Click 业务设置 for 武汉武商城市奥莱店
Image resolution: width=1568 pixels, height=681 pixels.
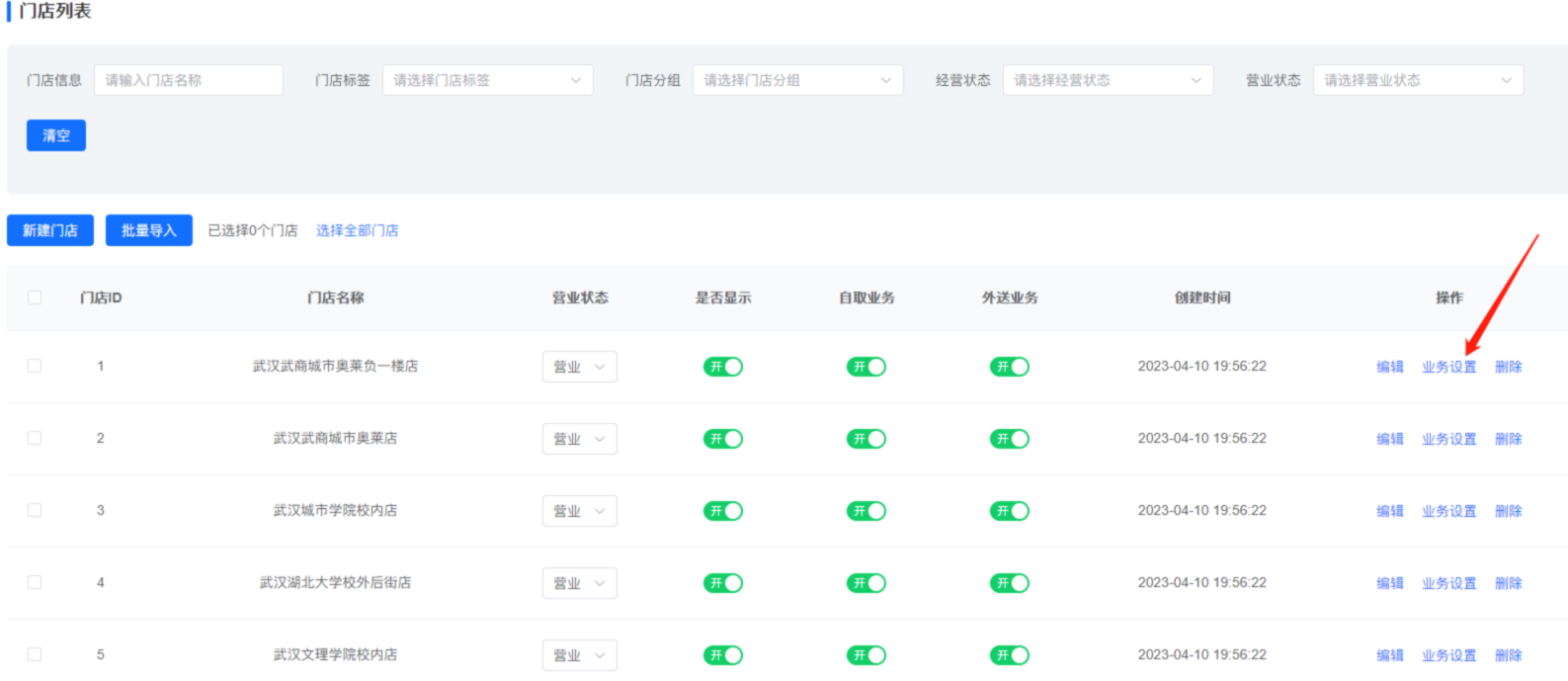pos(1449,439)
